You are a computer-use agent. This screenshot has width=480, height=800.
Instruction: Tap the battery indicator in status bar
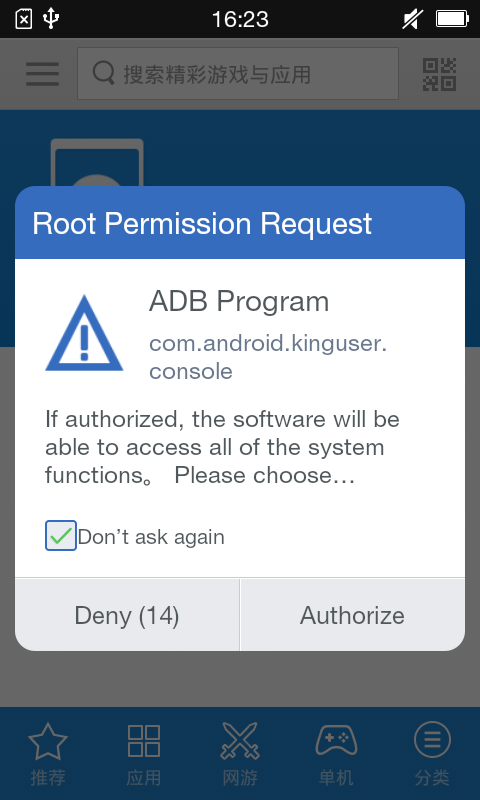click(452, 19)
